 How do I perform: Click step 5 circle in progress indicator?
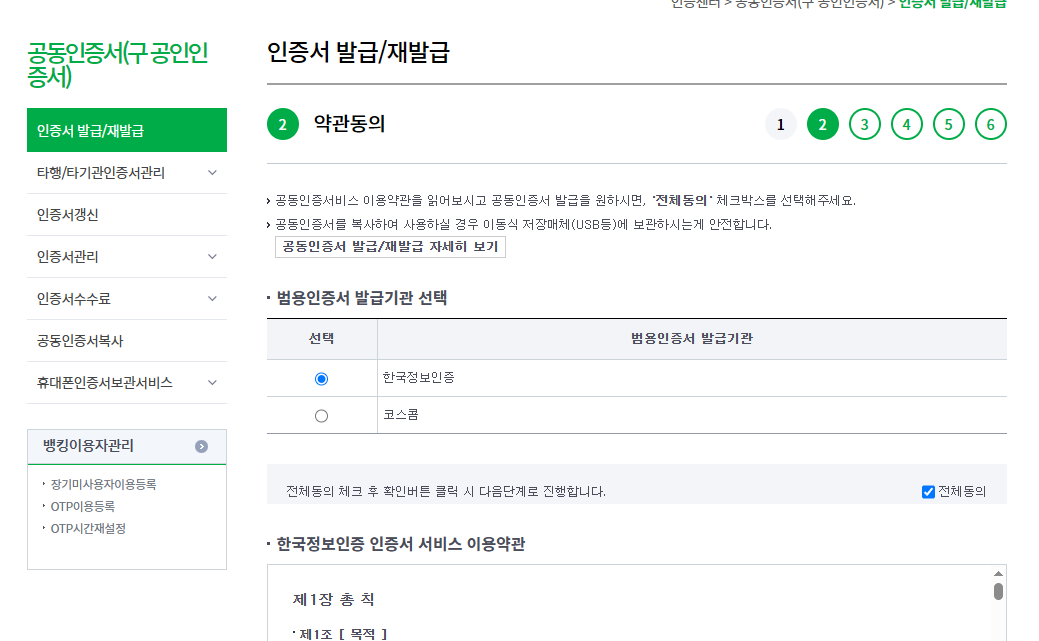click(949, 124)
